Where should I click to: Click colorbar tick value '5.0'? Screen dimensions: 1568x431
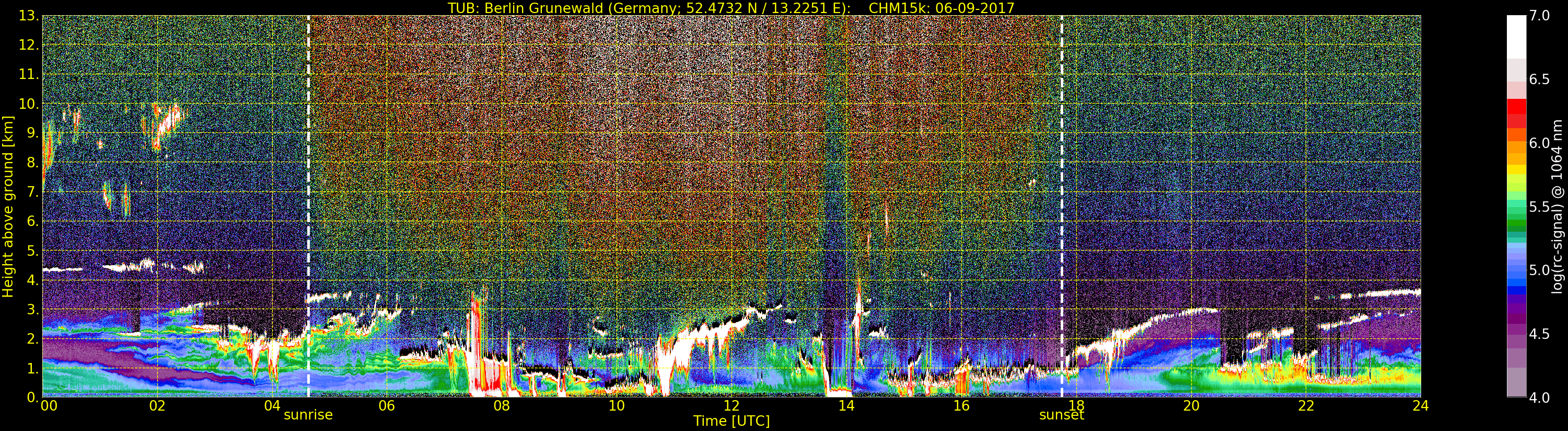tap(1539, 270)
